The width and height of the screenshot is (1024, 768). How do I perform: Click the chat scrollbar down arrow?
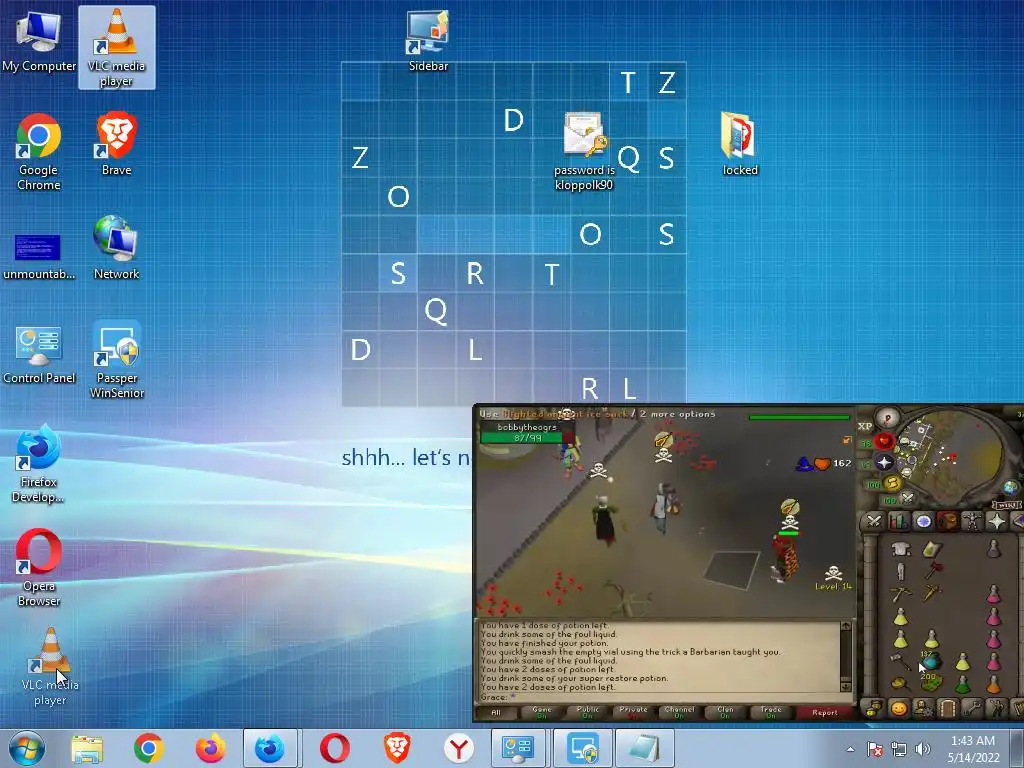tap(846, 687)
